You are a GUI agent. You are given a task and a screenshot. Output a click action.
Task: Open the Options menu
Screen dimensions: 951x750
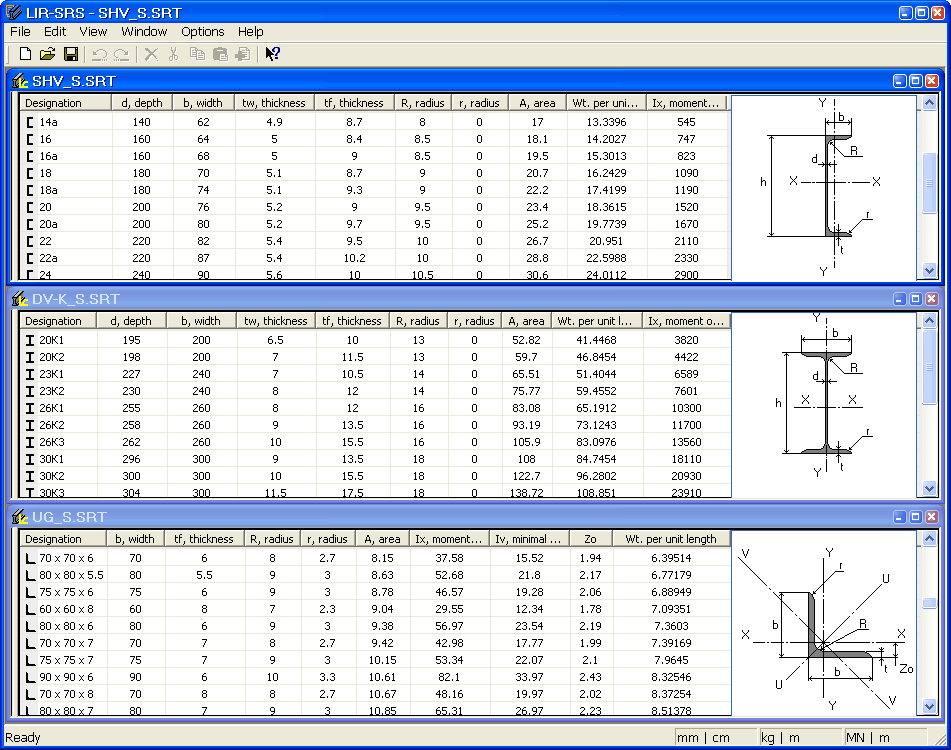(x=202, y=32)
